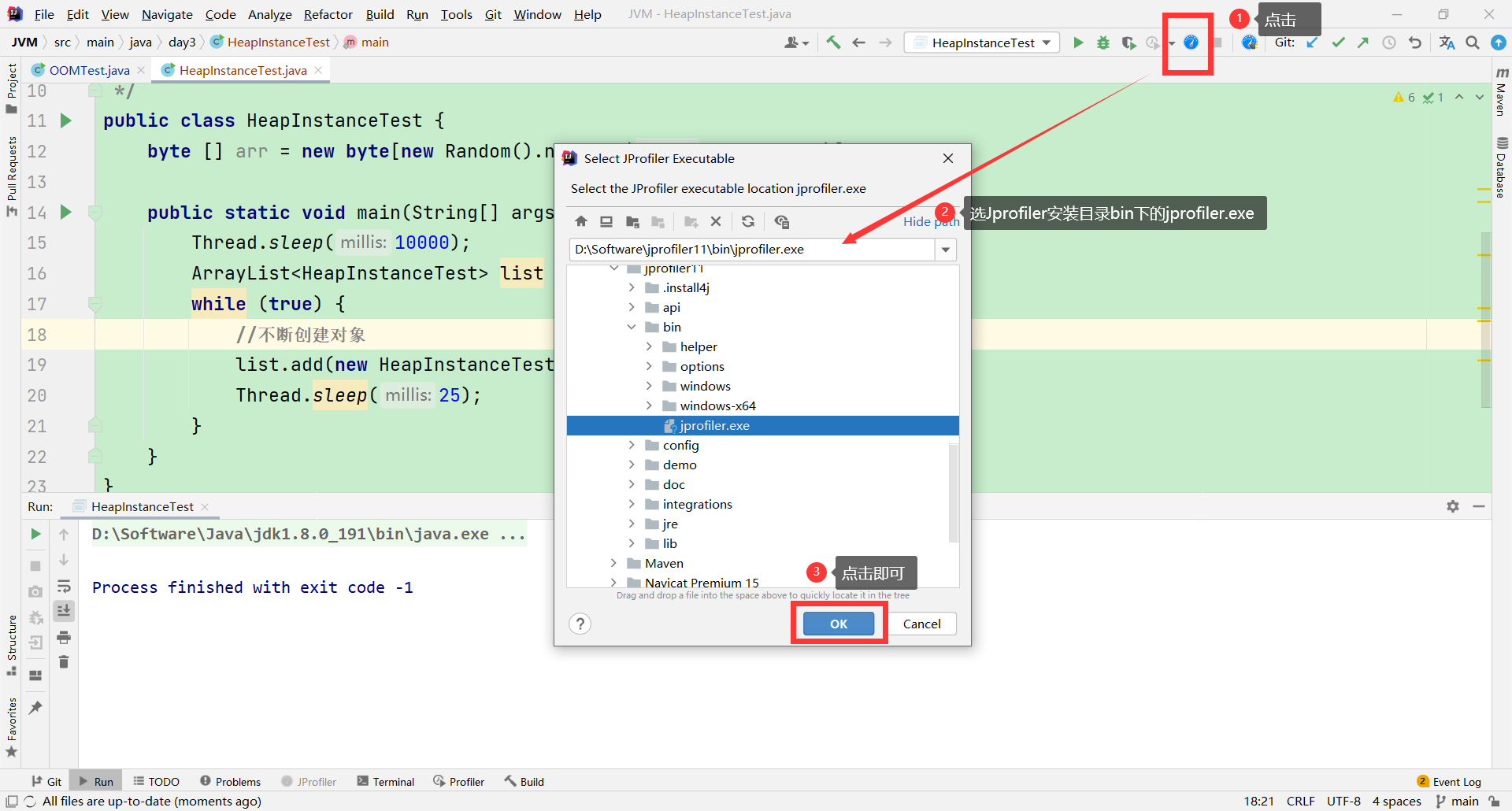This screenshot has height=811, width=1512.
Task: Switch to OOMTest.java editor tab
Action: pos(89,70)
